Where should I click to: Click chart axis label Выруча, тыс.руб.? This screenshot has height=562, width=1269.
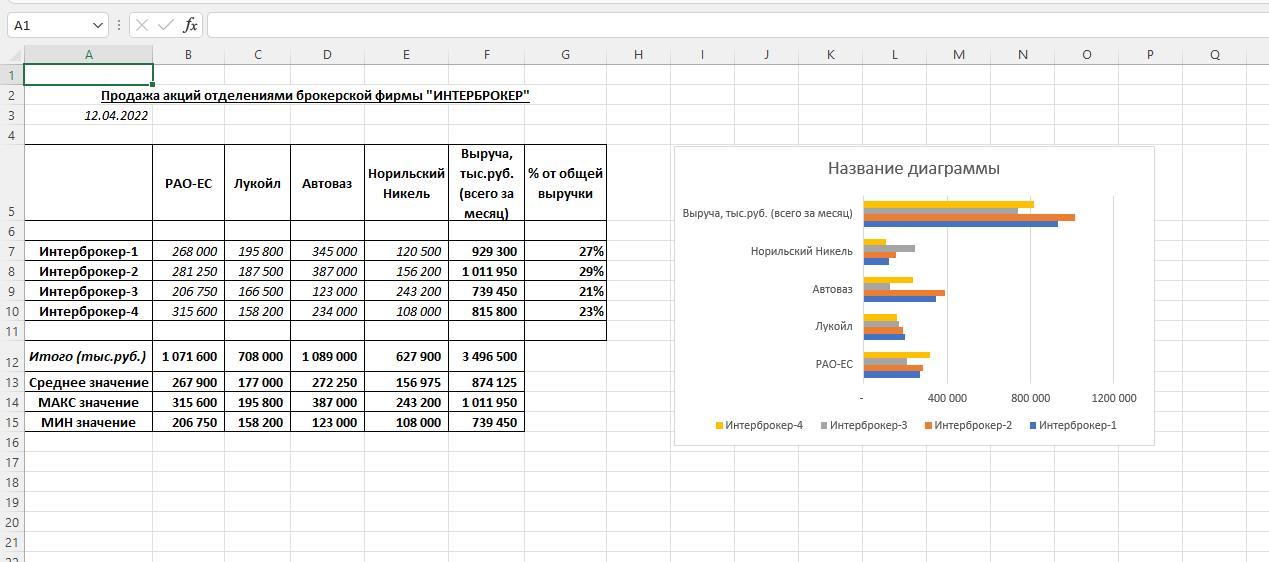click(x=767, y=213)
